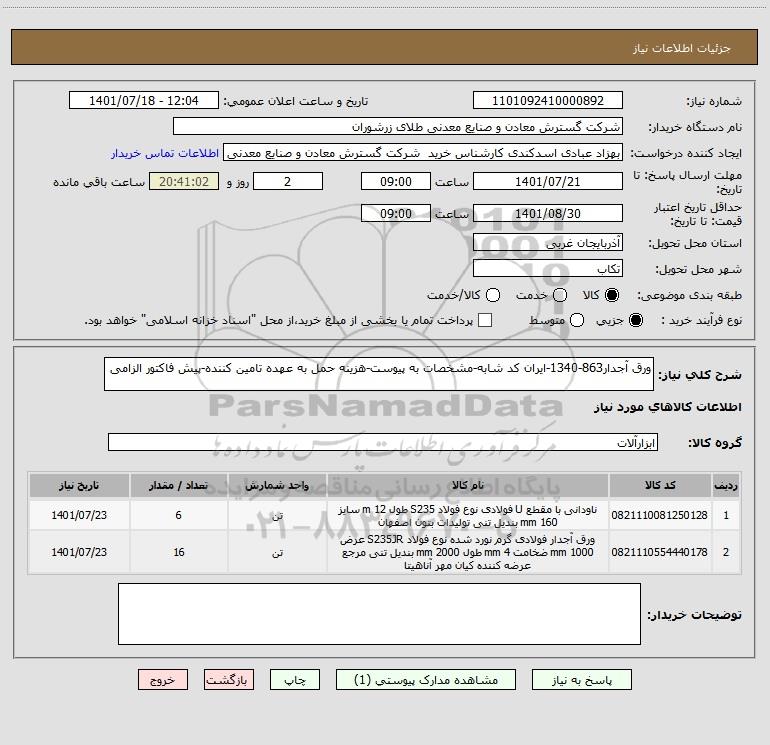The width and height of the screenshot is (770, 745).
Task: Click the request creator field بهزاد عبادی
Action: (423, 153)
